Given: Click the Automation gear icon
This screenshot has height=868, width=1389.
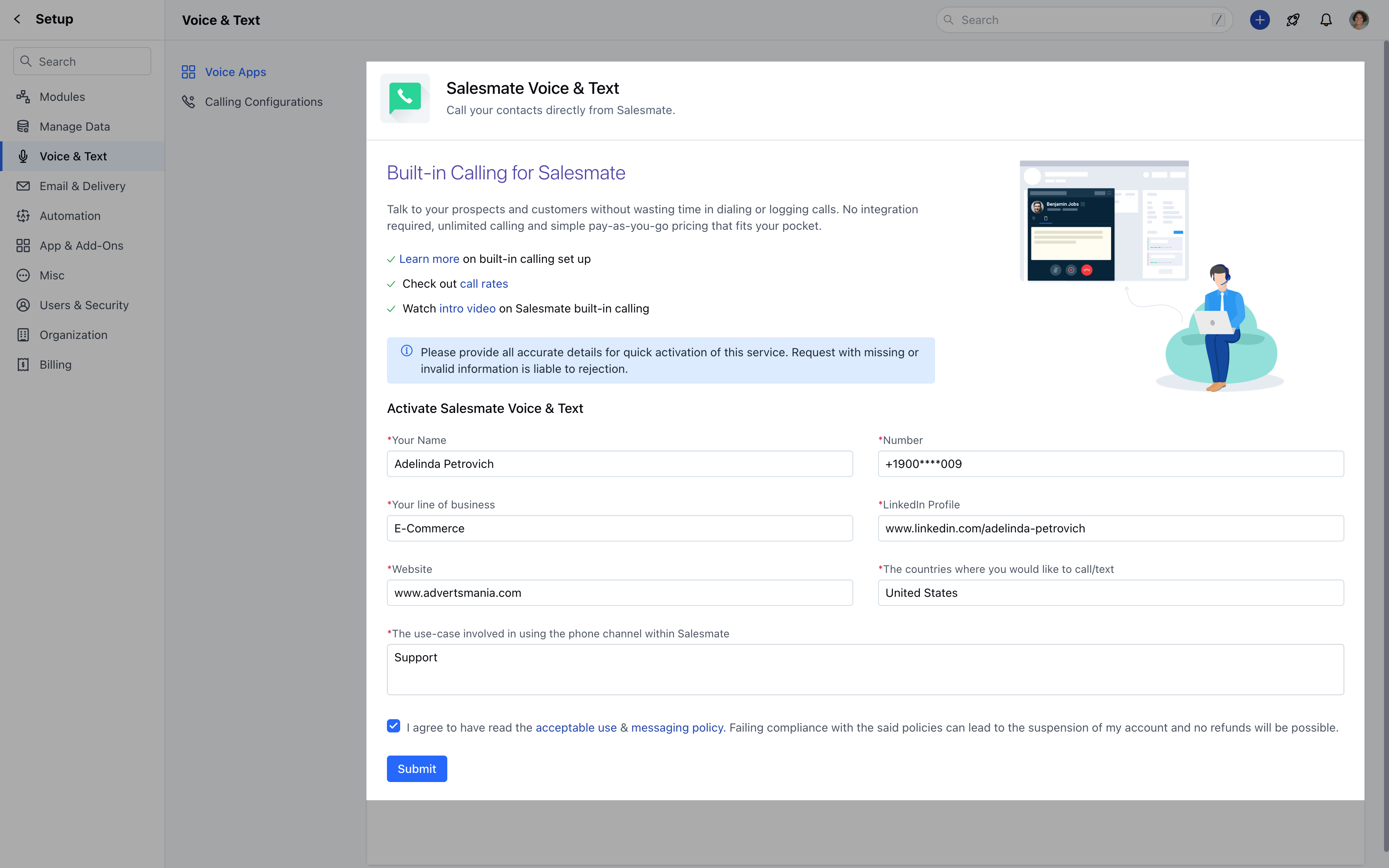Looking at the screenshot, I should point(23,216).
